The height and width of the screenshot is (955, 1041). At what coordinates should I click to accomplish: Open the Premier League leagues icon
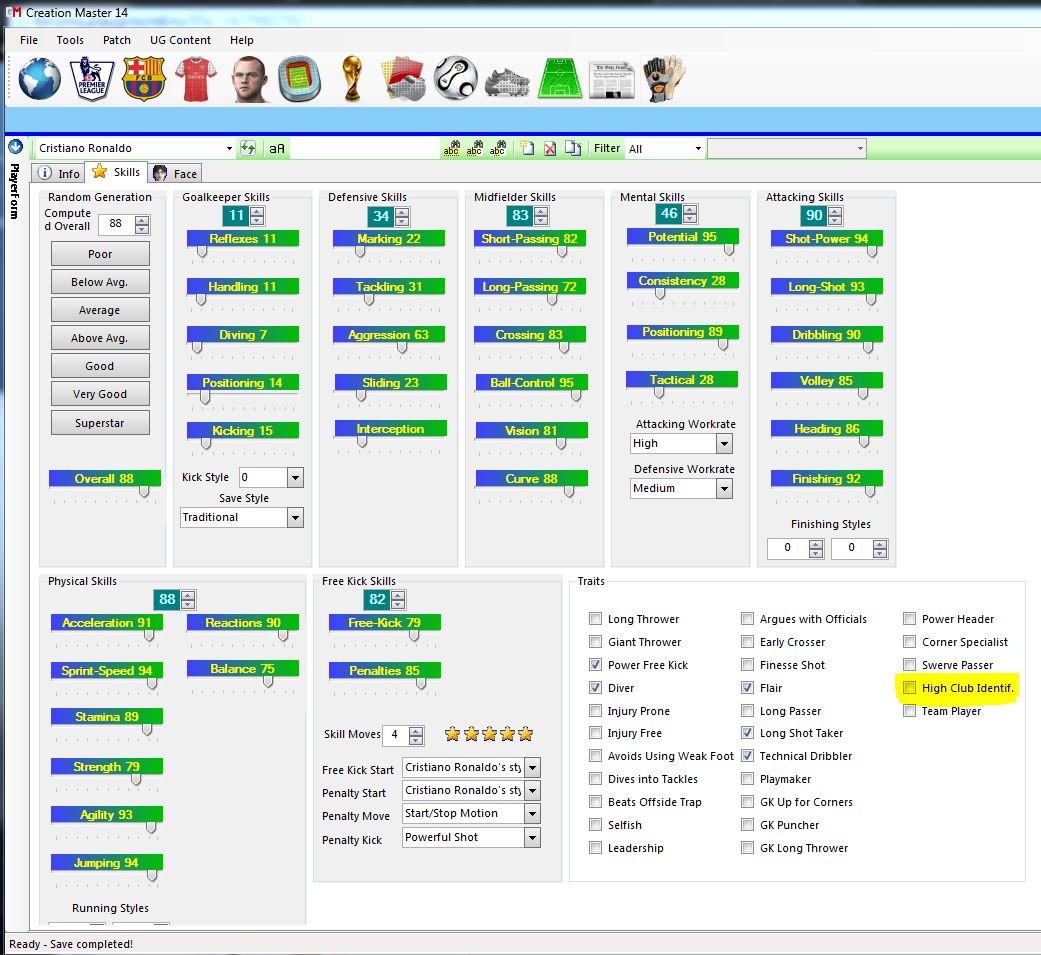pyautogui.click(x=92, y=78)
